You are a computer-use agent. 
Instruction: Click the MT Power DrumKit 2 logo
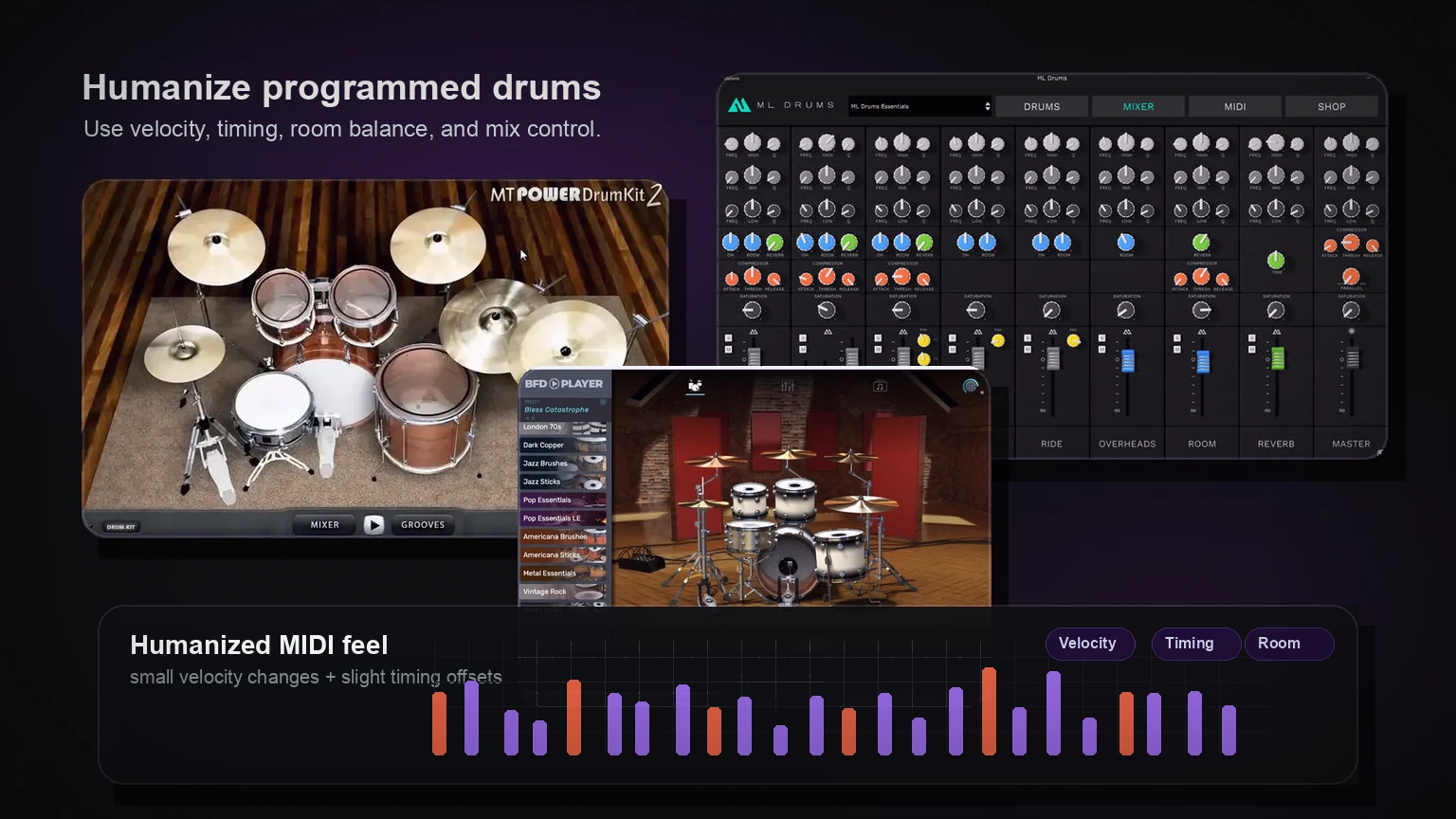(576, 195)
